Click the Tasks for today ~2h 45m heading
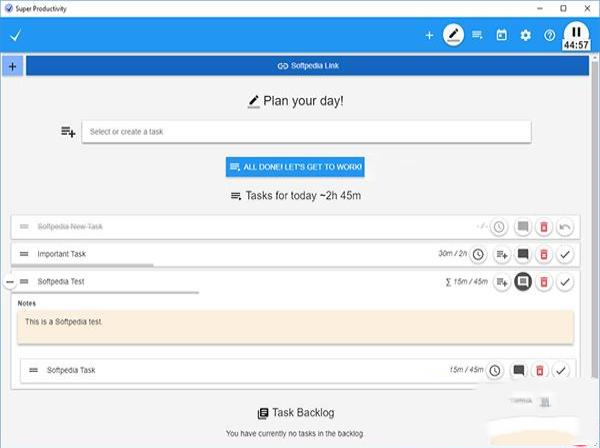 point(296,195)
